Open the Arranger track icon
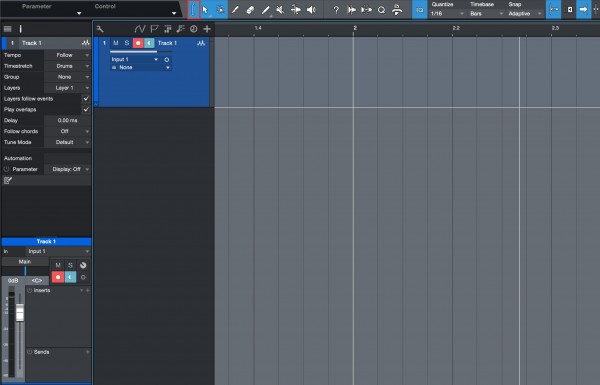Screen dimensions: 600x385 (168, 29)
